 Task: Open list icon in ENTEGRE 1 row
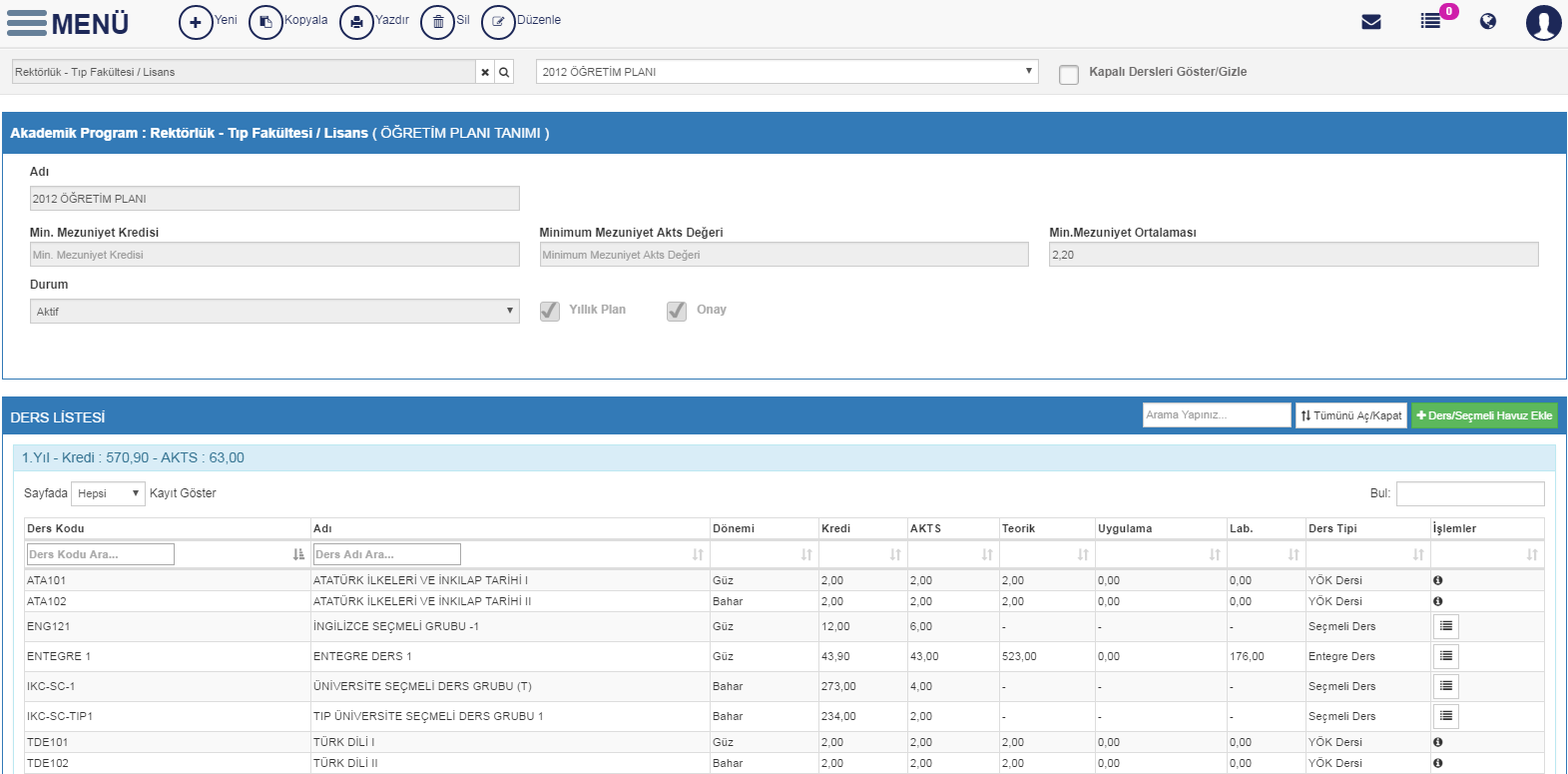[1446, 656]
